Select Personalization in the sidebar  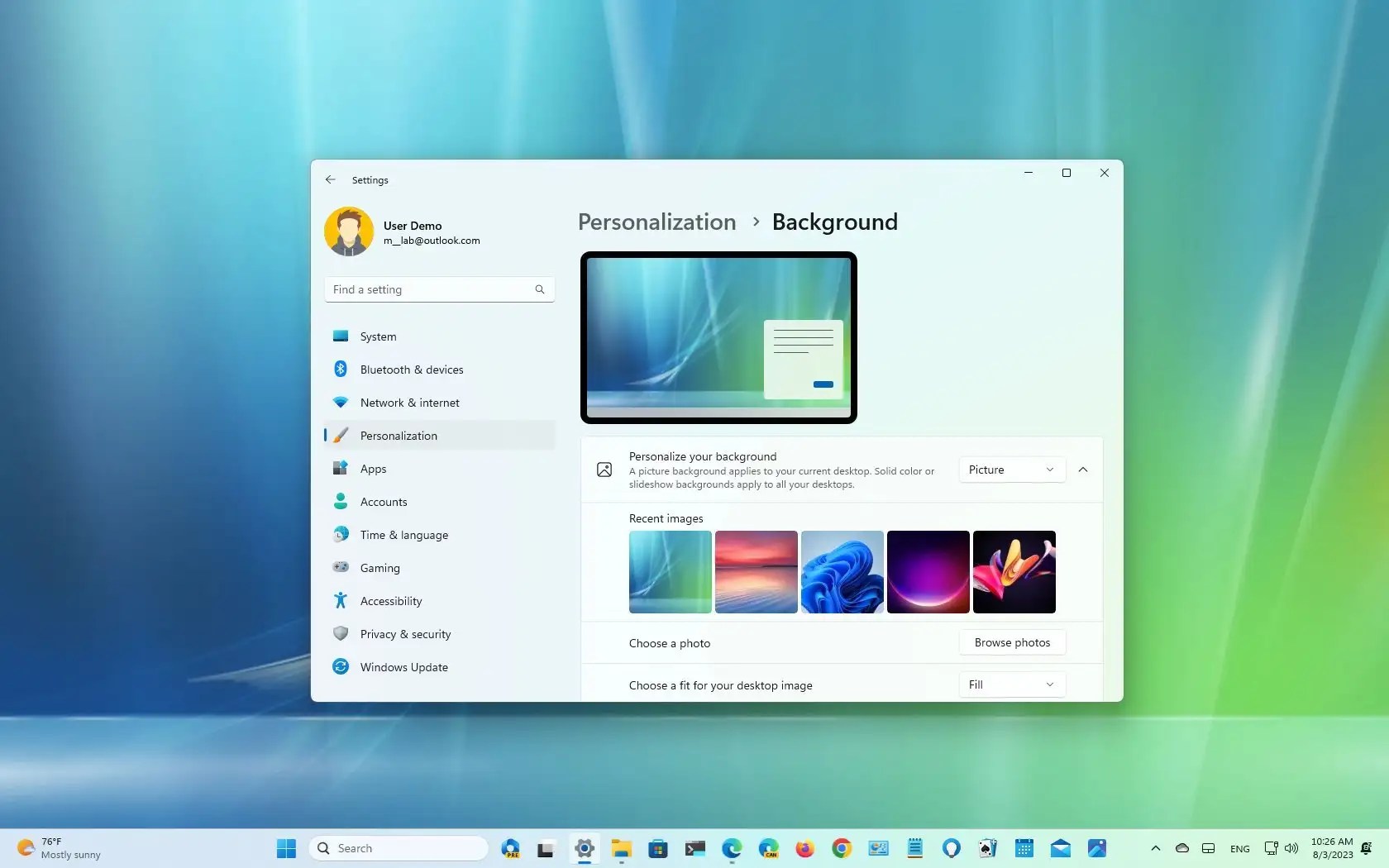click(x=439, y=436)
